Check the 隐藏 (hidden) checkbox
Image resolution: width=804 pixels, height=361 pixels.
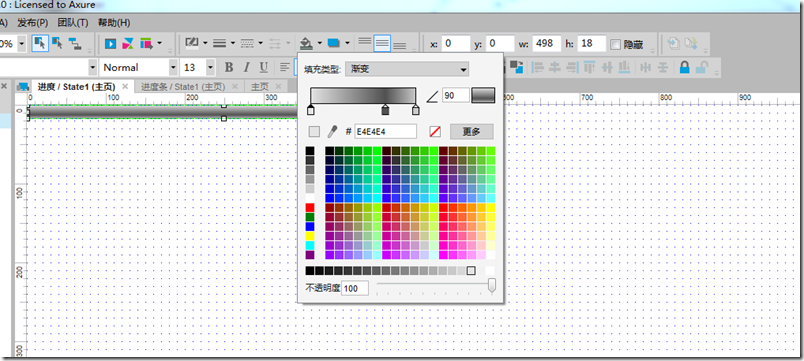(x=615, y=44)
